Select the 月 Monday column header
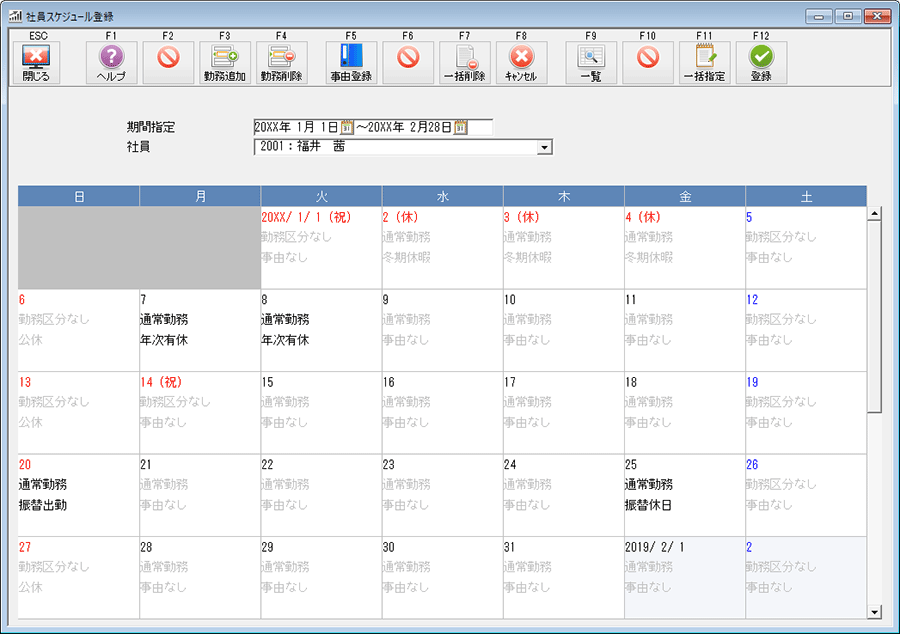Image resolution: width=900 pixels, height=634 pixels. [x=200, y=196]
